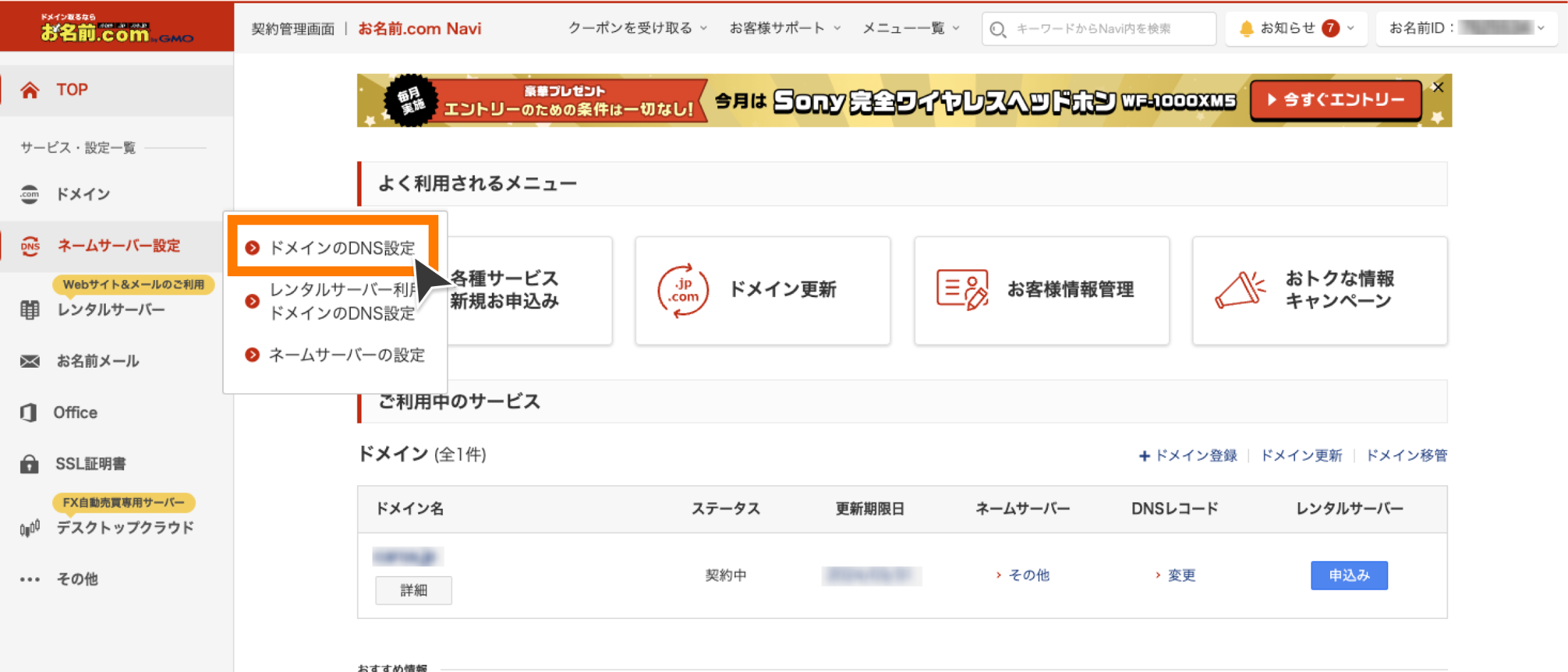Open ドメイン in the sidebar

(x=82, y=194)
